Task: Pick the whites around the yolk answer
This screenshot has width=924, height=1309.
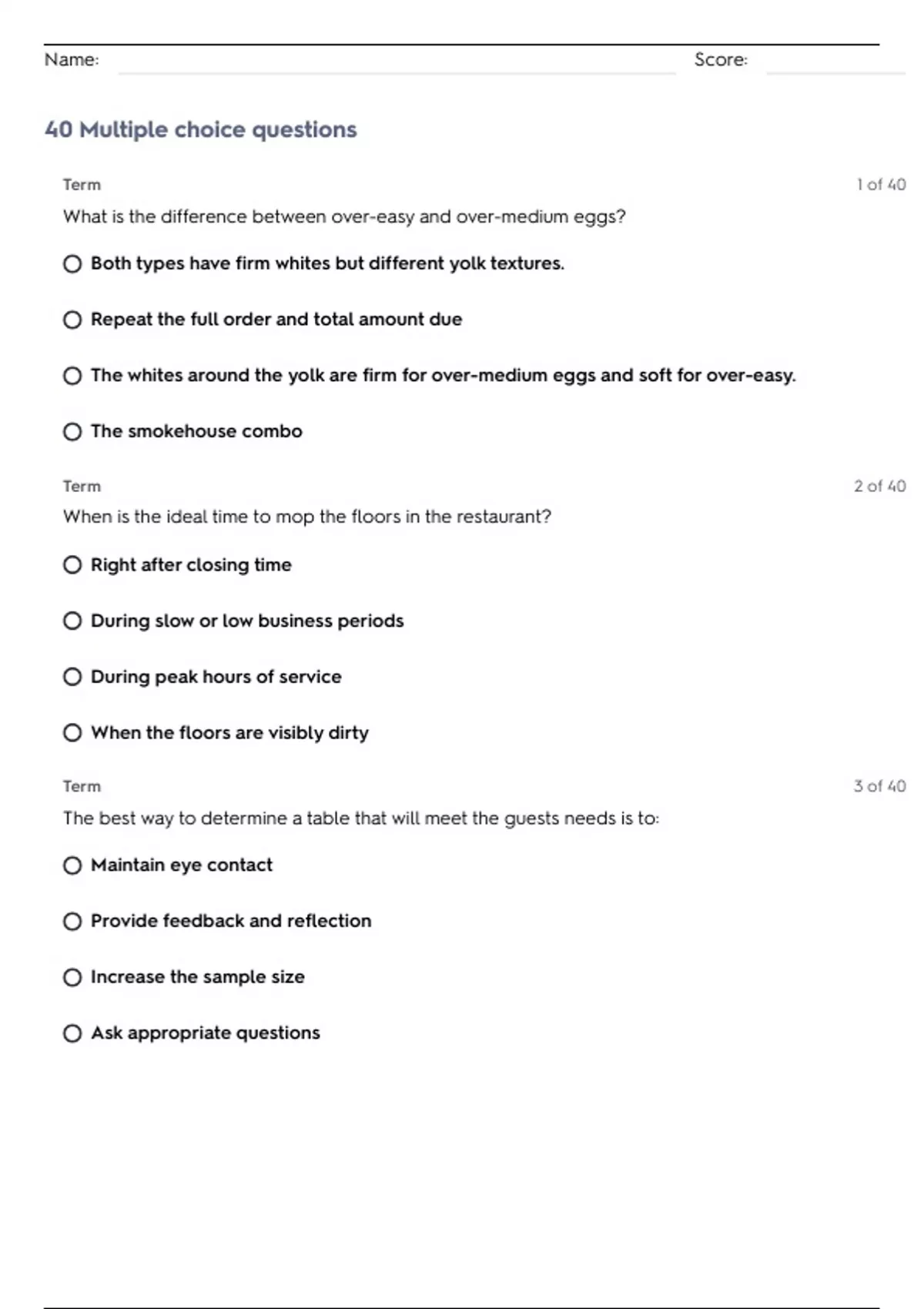Action: [x=72, y=376]
